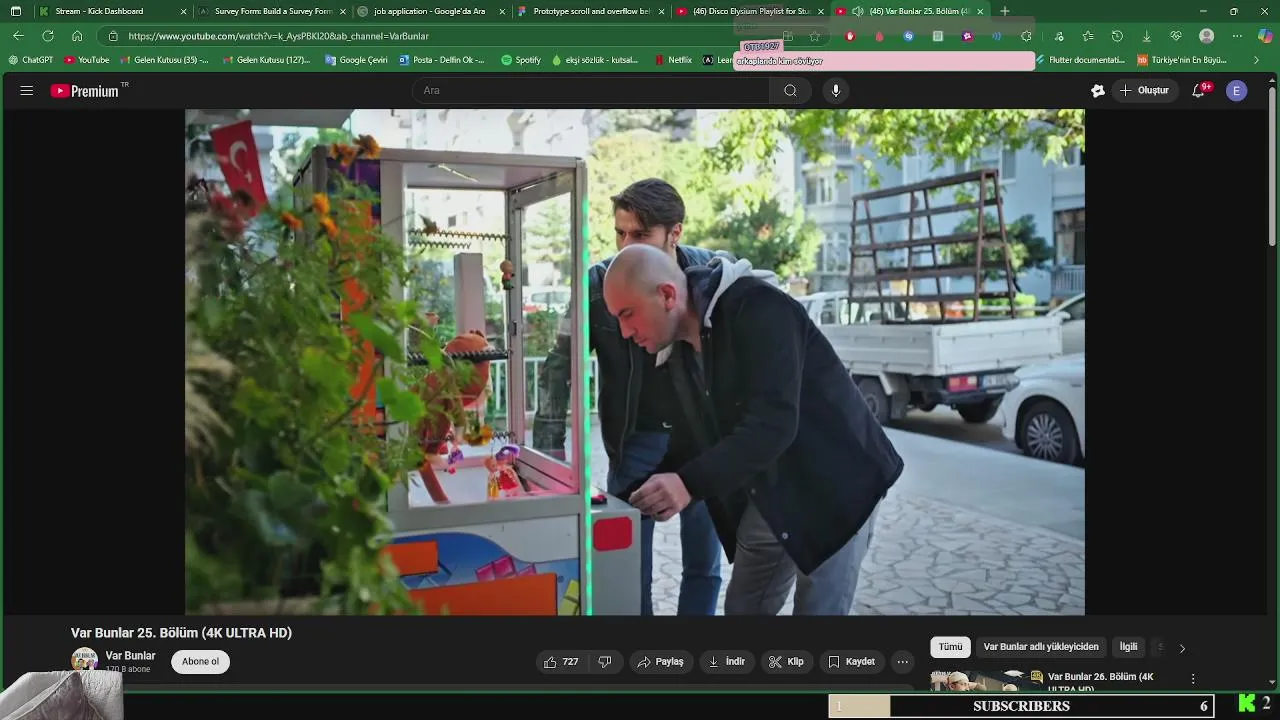Open ChatGPT bookmark
1280x720 pixels.
31,60
